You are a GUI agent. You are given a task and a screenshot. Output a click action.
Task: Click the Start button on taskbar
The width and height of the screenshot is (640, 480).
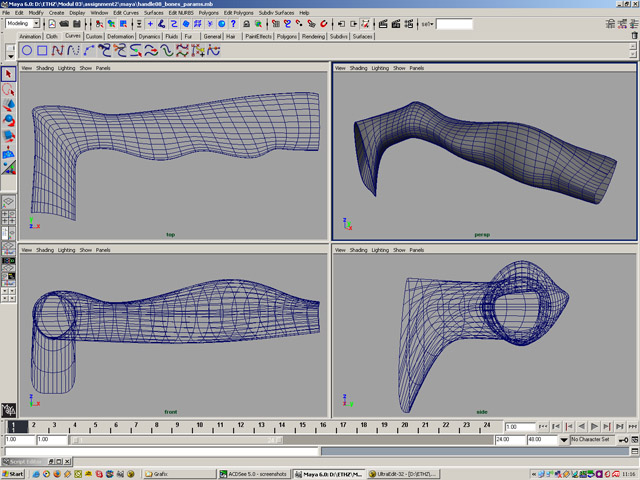13,474
